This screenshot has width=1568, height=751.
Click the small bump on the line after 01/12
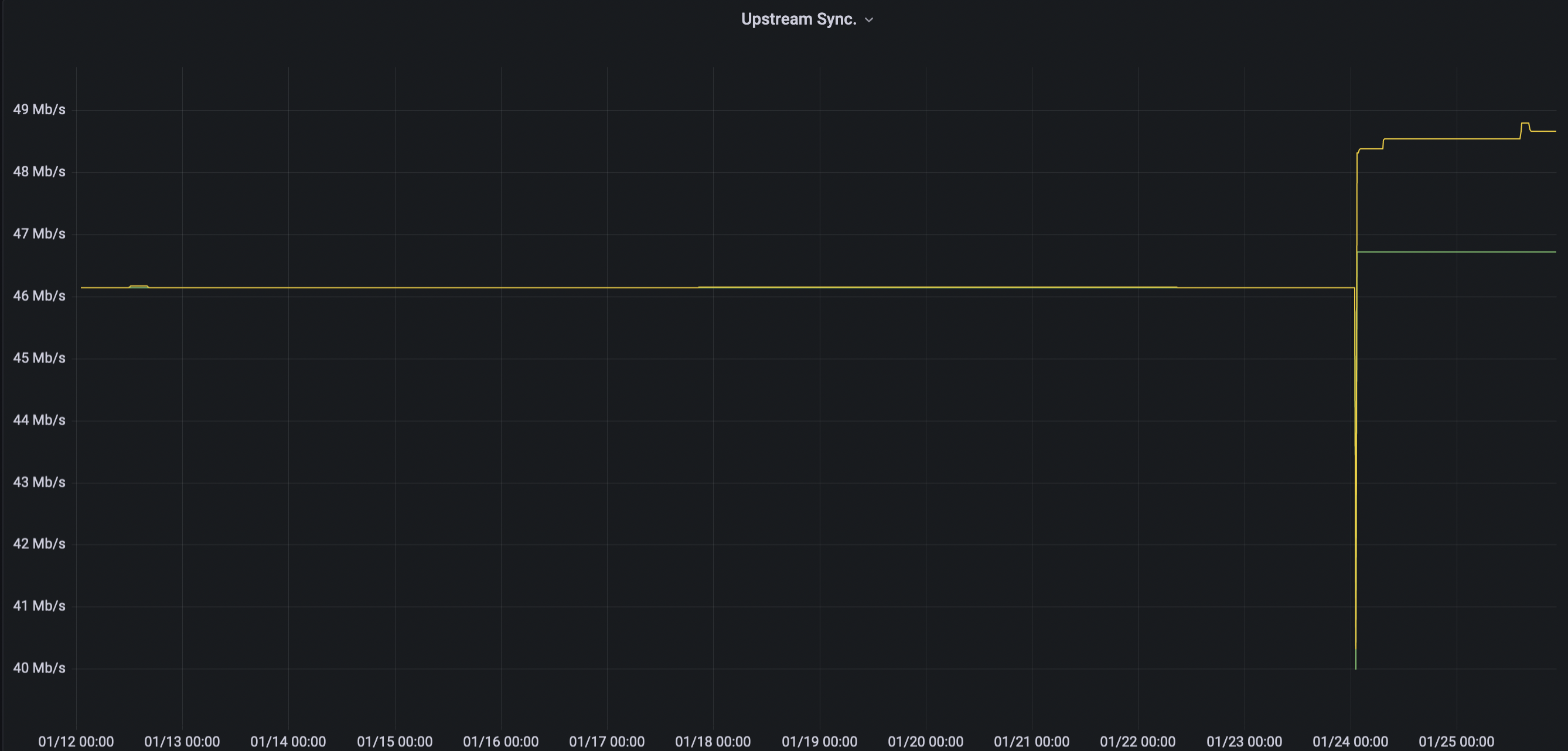tap(139, 285)
